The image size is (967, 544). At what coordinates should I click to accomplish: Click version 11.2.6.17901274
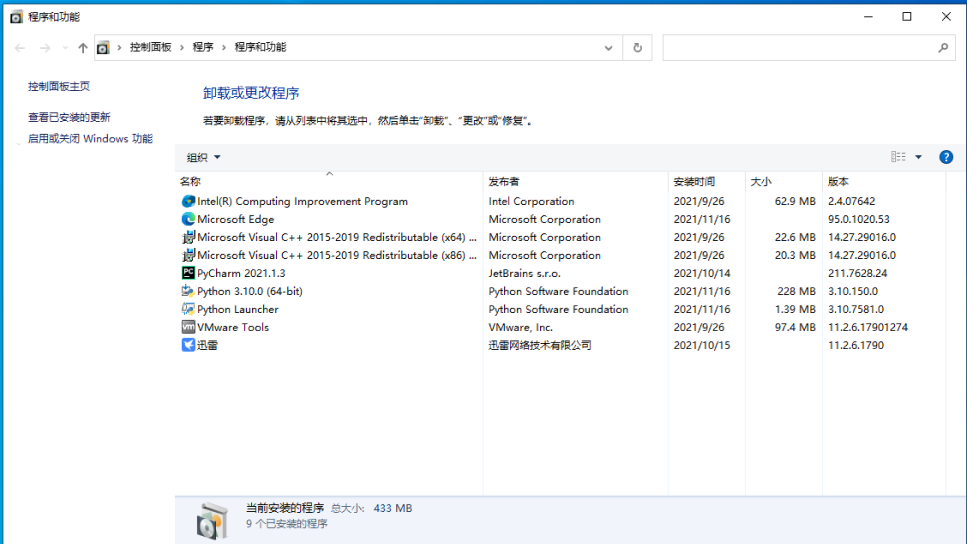pos(868,327)
